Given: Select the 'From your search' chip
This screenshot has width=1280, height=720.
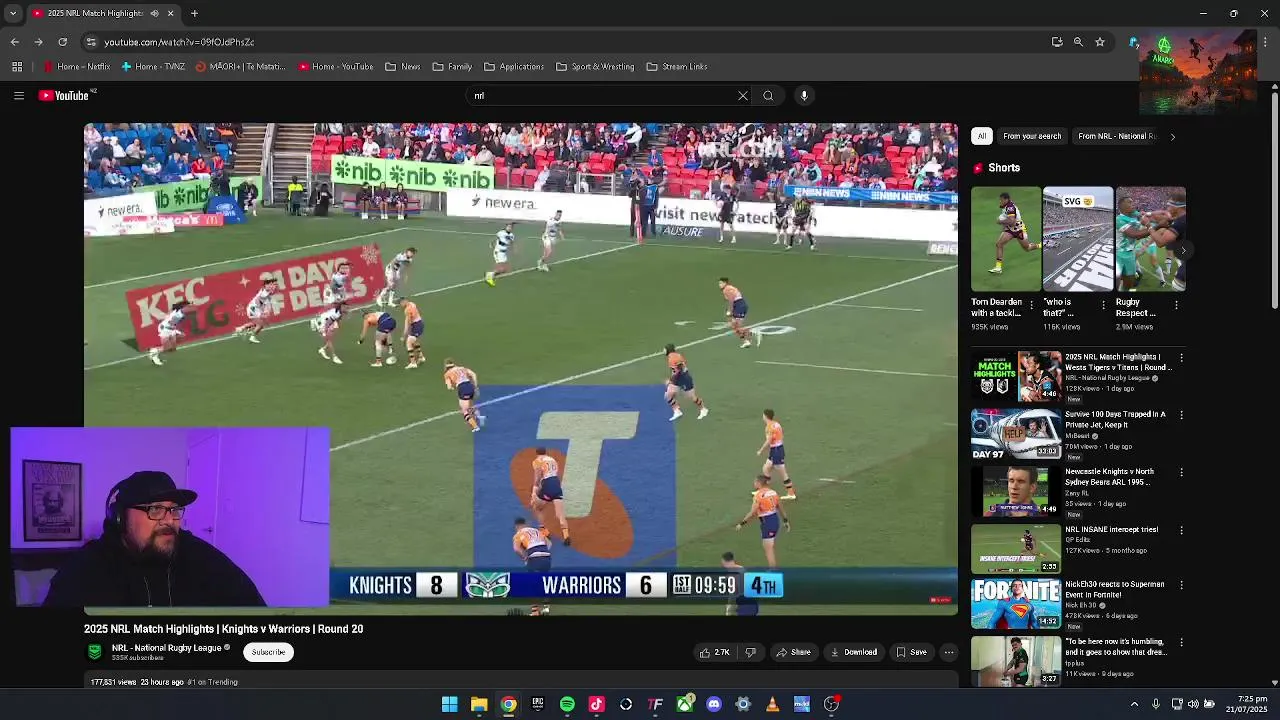Looking at the screenshot, I should (1032, 136).
